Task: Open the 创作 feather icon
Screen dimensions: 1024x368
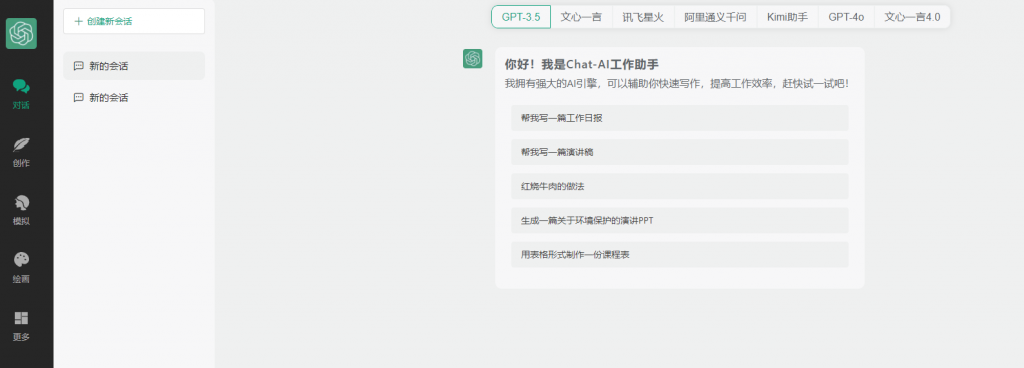Action: click(22, 144)
